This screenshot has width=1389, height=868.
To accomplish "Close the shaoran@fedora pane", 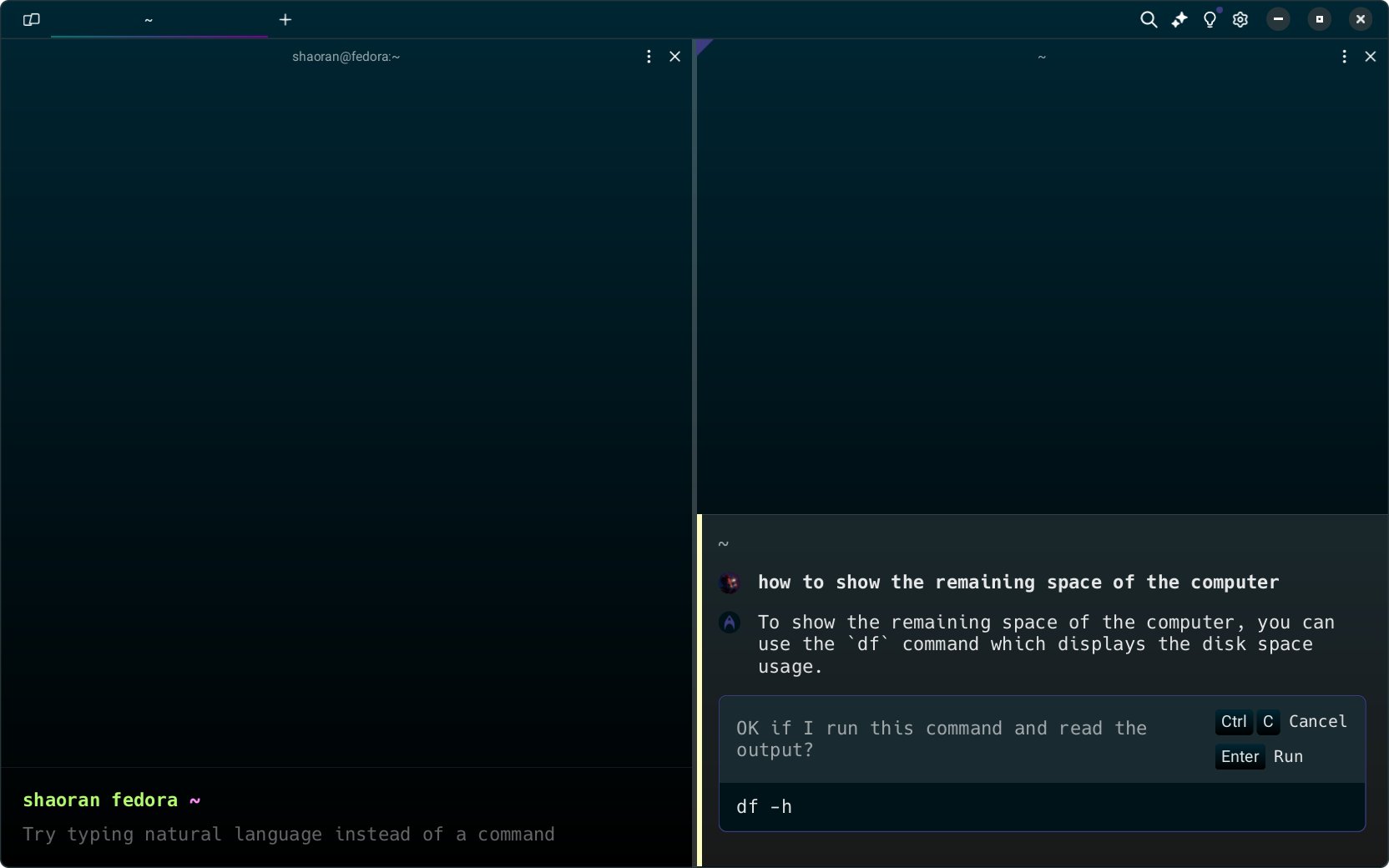I will pyautogui.click(x=675, y=57).
